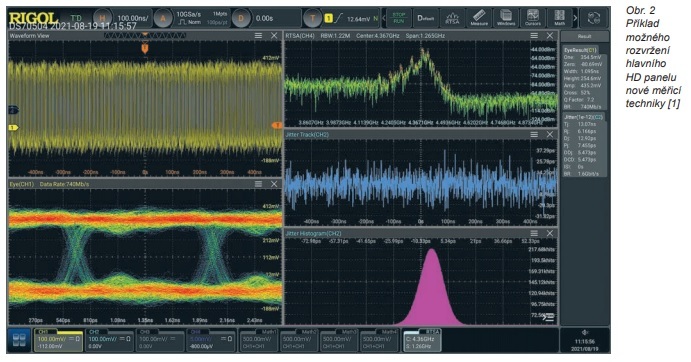Select the Jitter(1e-12)(C2) results block
This screenshot has height=362, width=691.
click(x=584, y=145)
